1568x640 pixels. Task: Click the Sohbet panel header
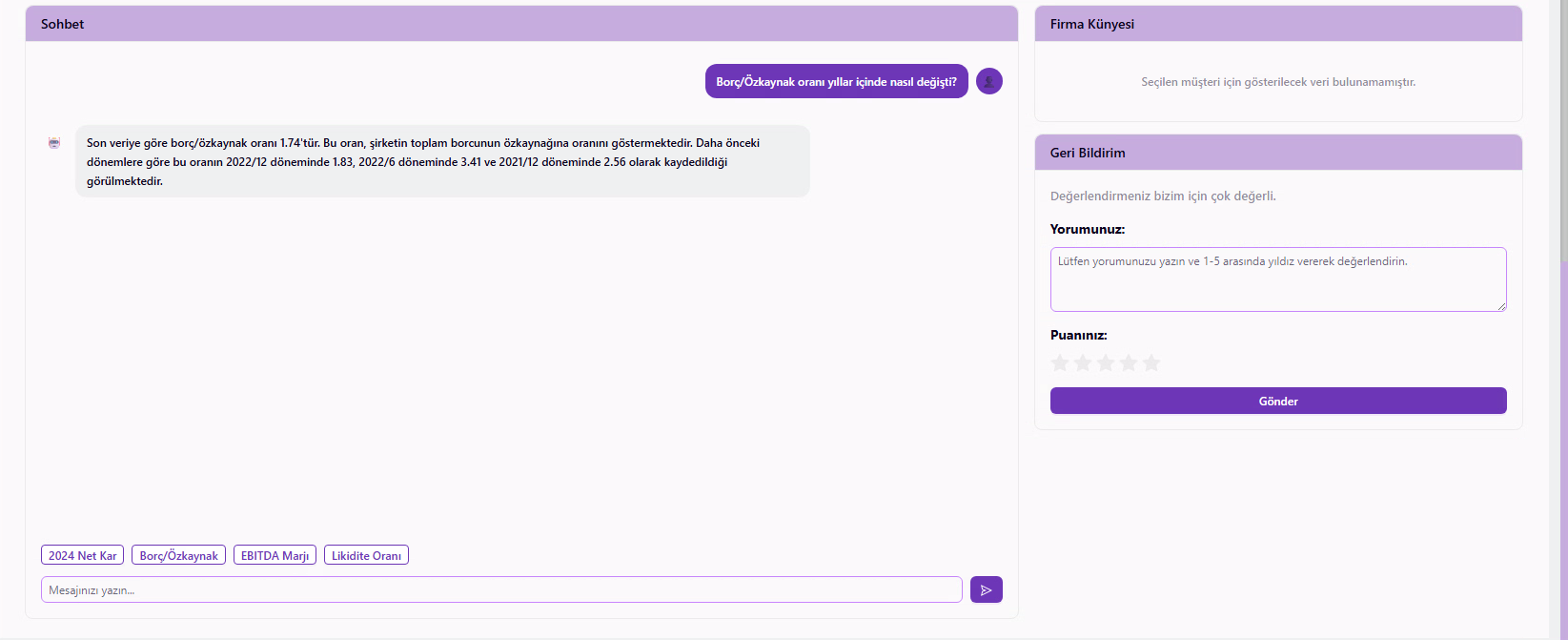pos(521,24)
